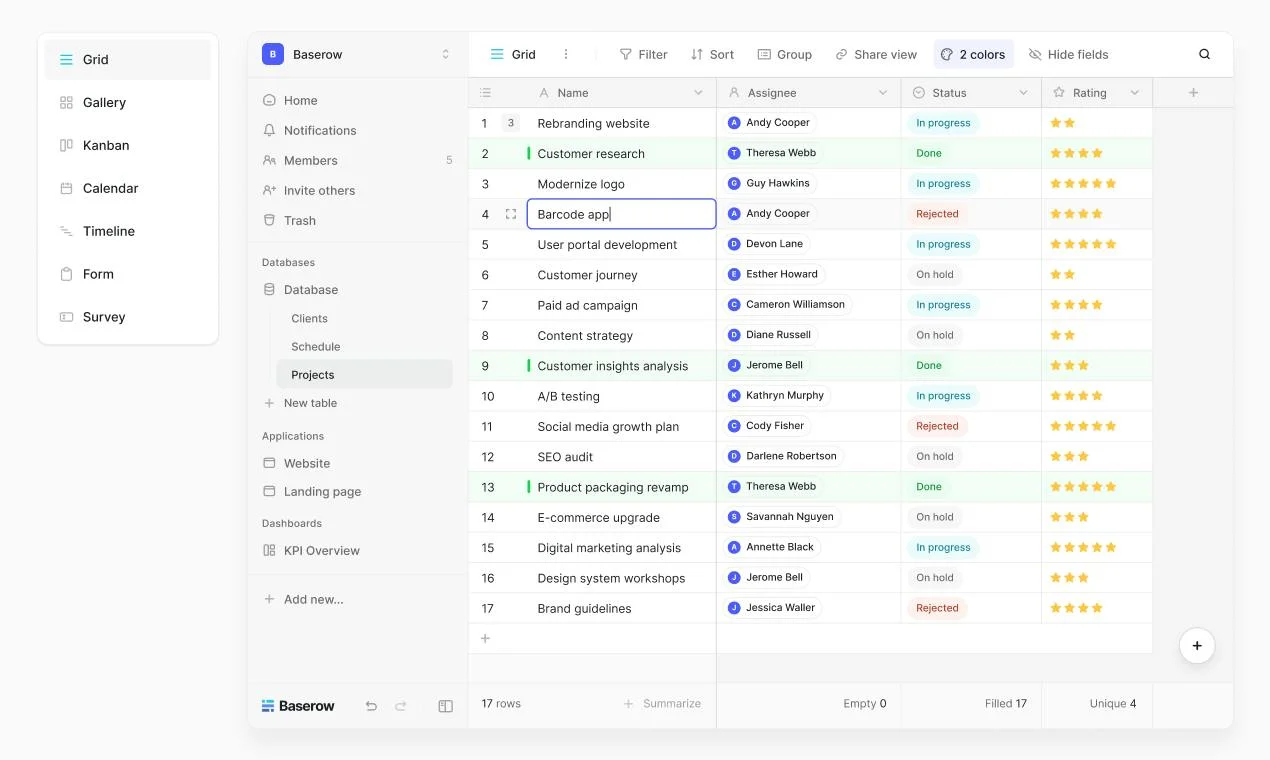The width and height of the screenshot is (1270, 760).
Task: Open the Name column dropdown arrow
Action: tap(698, 93)
